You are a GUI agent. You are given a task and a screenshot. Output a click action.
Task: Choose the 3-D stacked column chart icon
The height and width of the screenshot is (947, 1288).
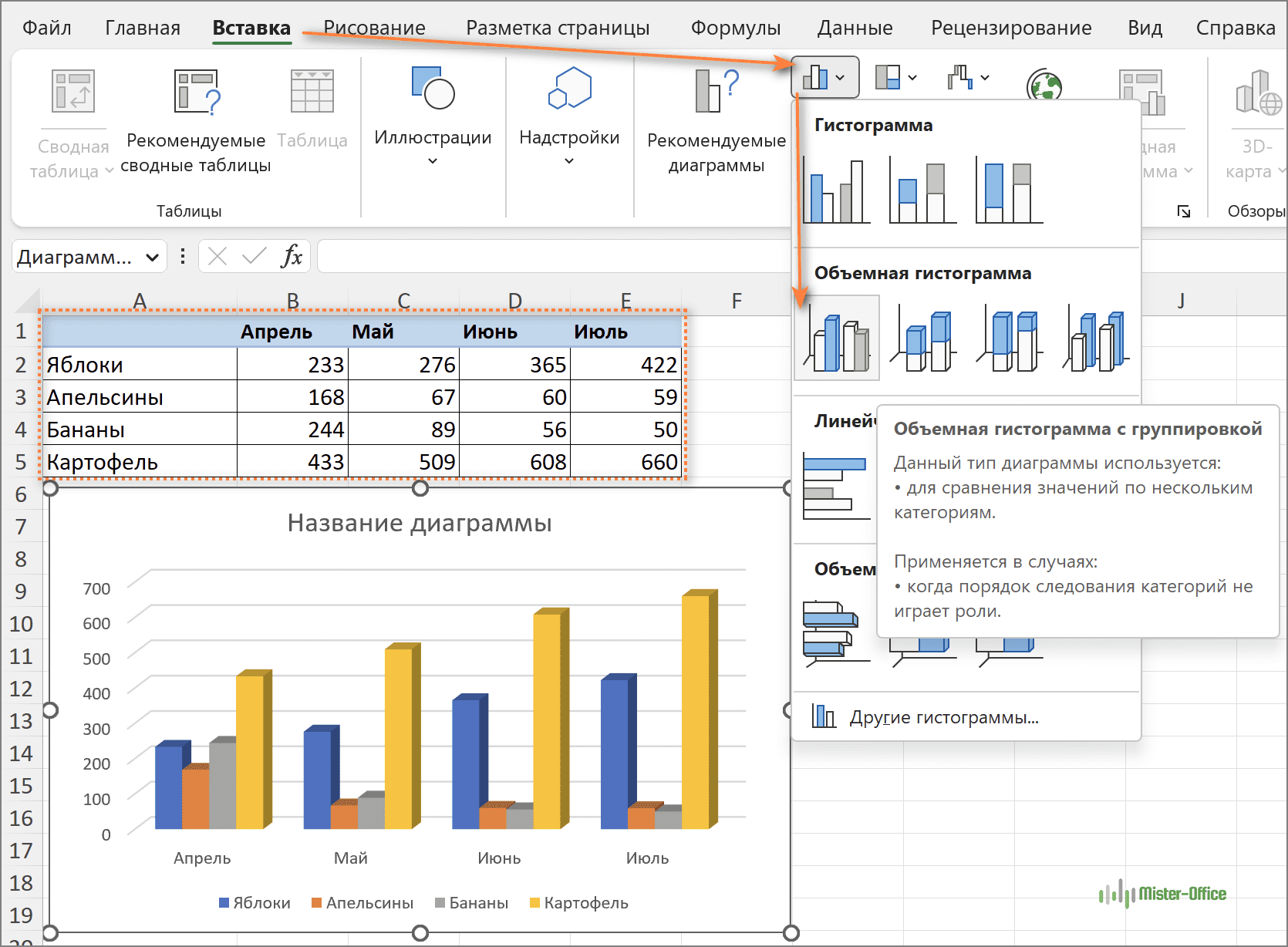[923, 339]
